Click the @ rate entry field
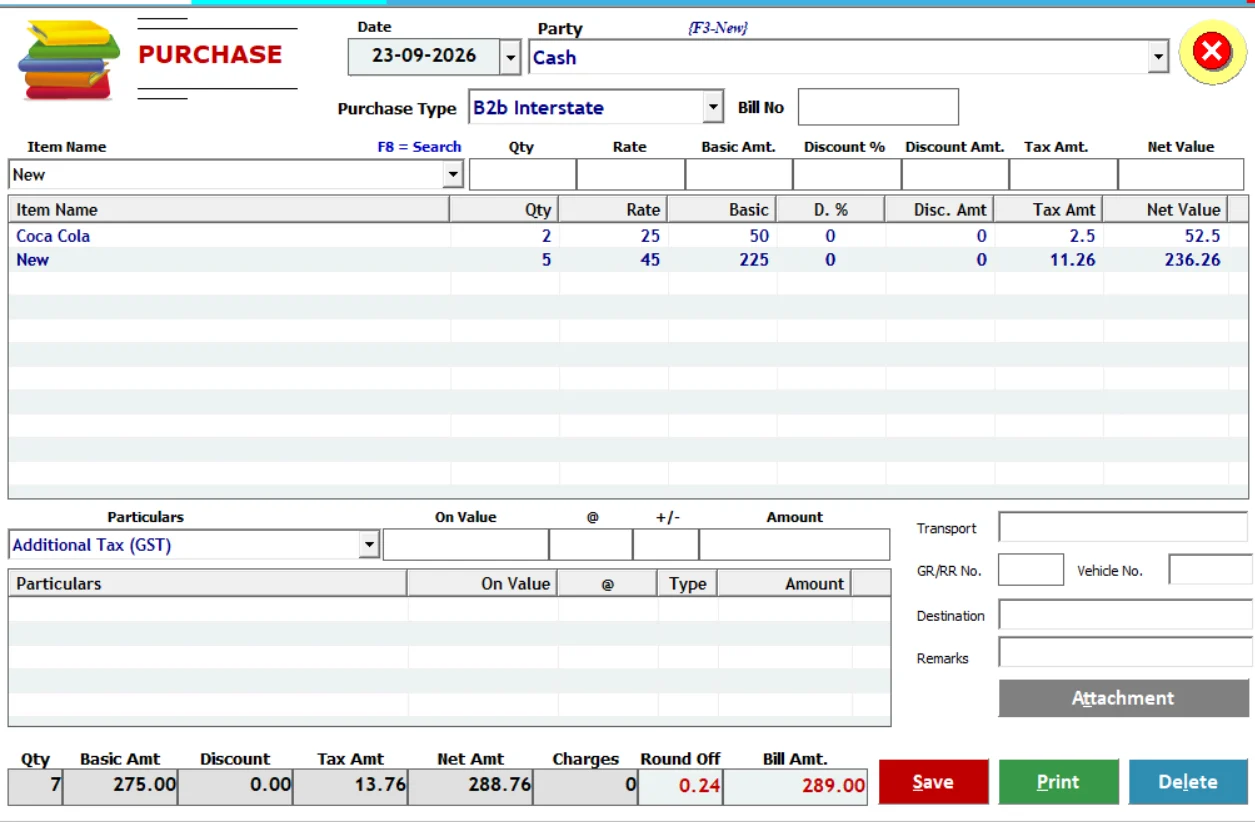The image size is (1255, 822). (x=590, y=545)
